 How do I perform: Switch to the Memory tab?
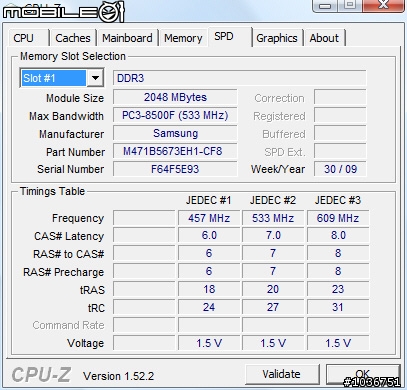[183, 38]
